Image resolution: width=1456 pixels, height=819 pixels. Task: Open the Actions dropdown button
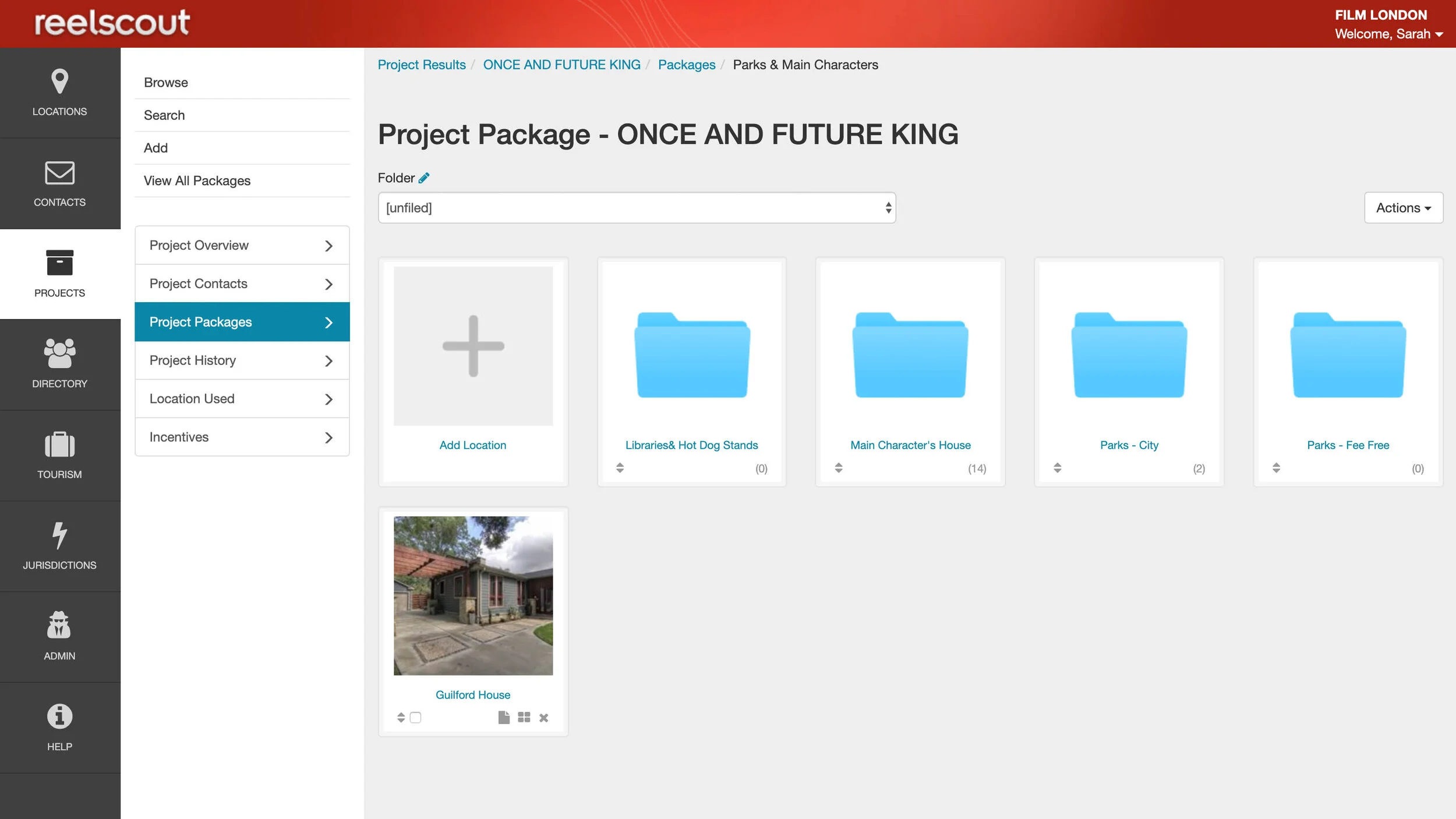click(x=1403, y=208)
